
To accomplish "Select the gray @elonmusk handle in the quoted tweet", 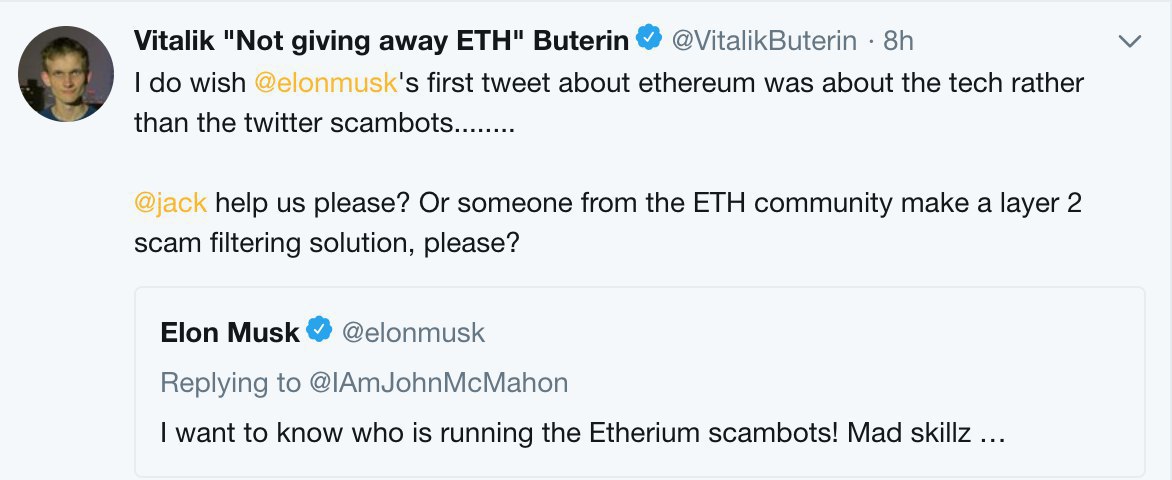I will [413, 332].
